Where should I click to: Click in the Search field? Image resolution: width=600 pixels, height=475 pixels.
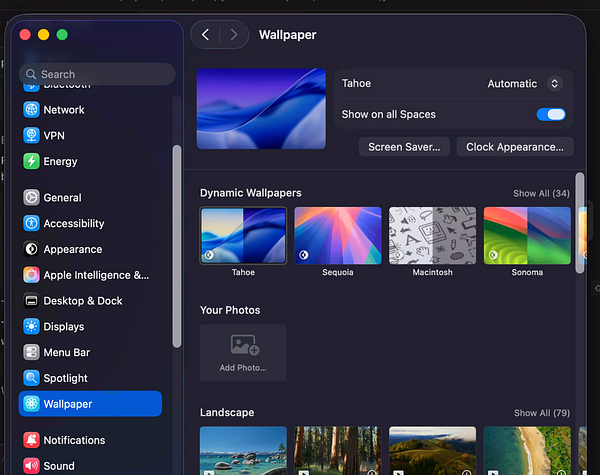pyautogui.click(x=97, y=74)
